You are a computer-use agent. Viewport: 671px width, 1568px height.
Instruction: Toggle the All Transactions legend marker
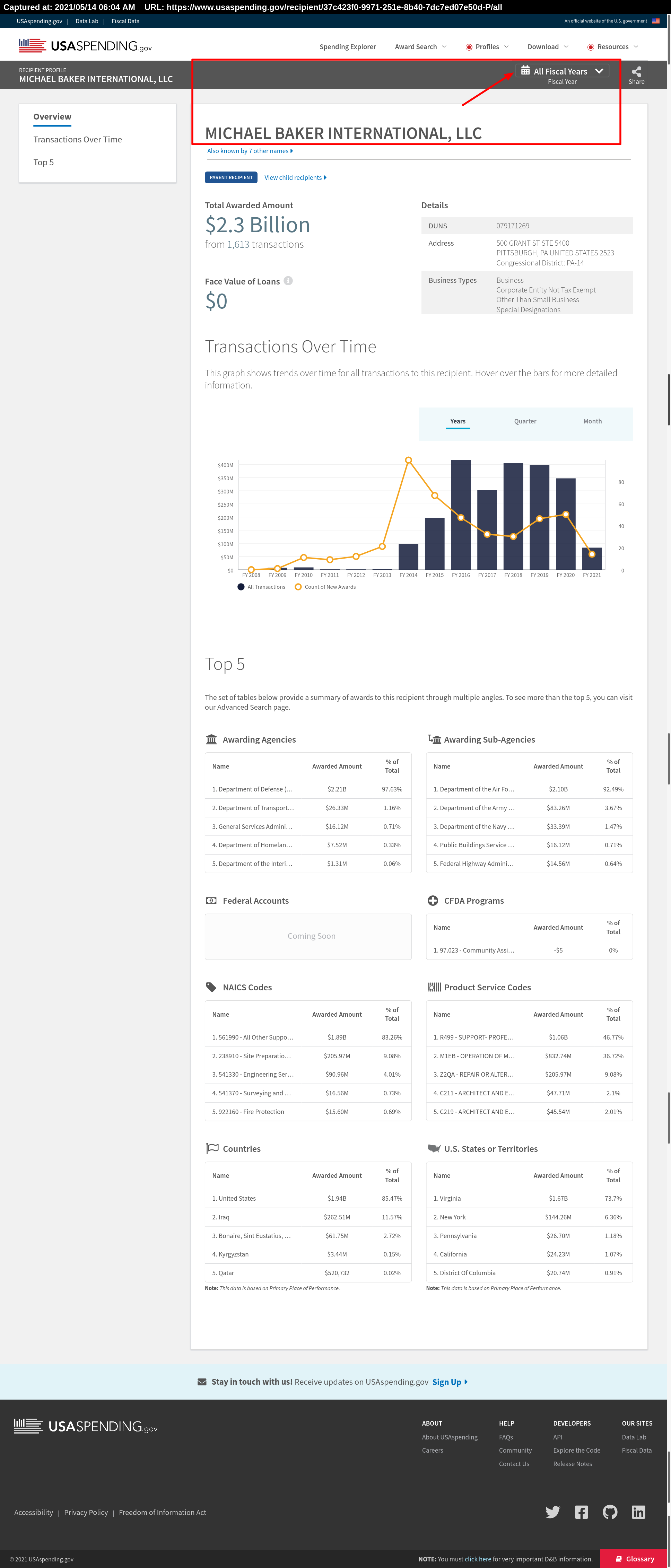click(241, 587)
